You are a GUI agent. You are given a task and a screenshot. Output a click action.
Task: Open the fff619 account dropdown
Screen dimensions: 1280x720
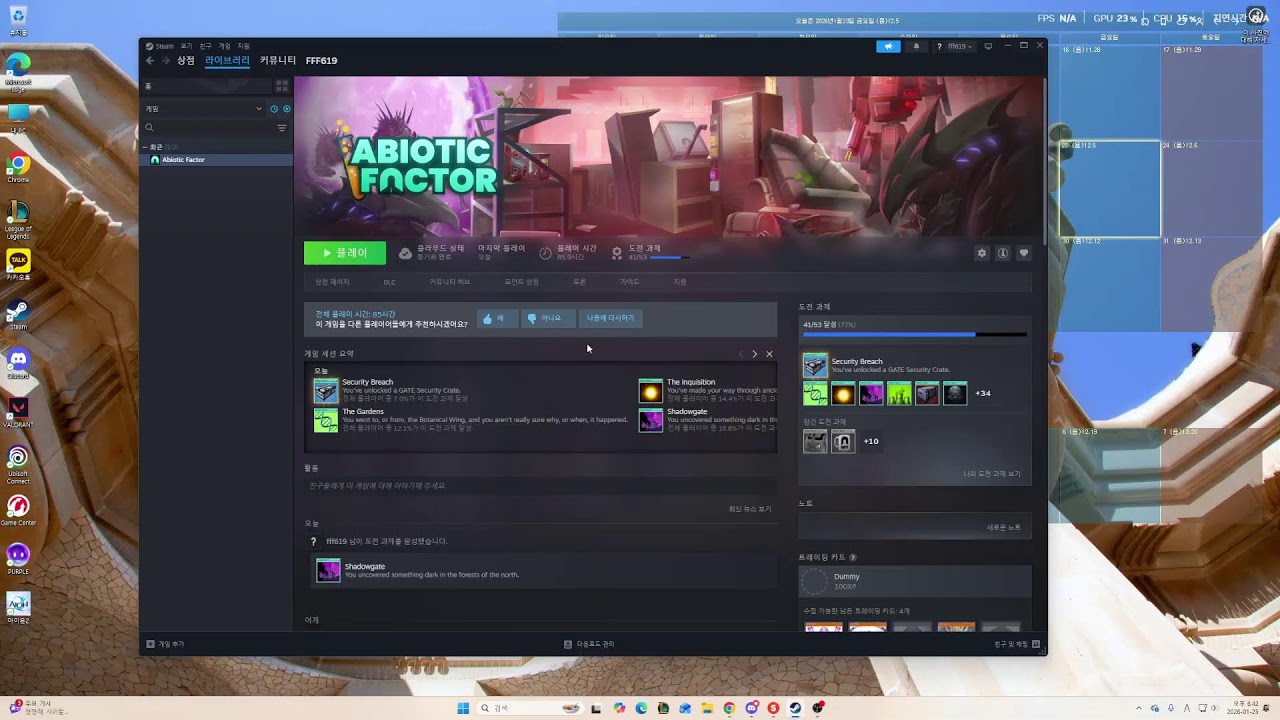pos(955,46)
